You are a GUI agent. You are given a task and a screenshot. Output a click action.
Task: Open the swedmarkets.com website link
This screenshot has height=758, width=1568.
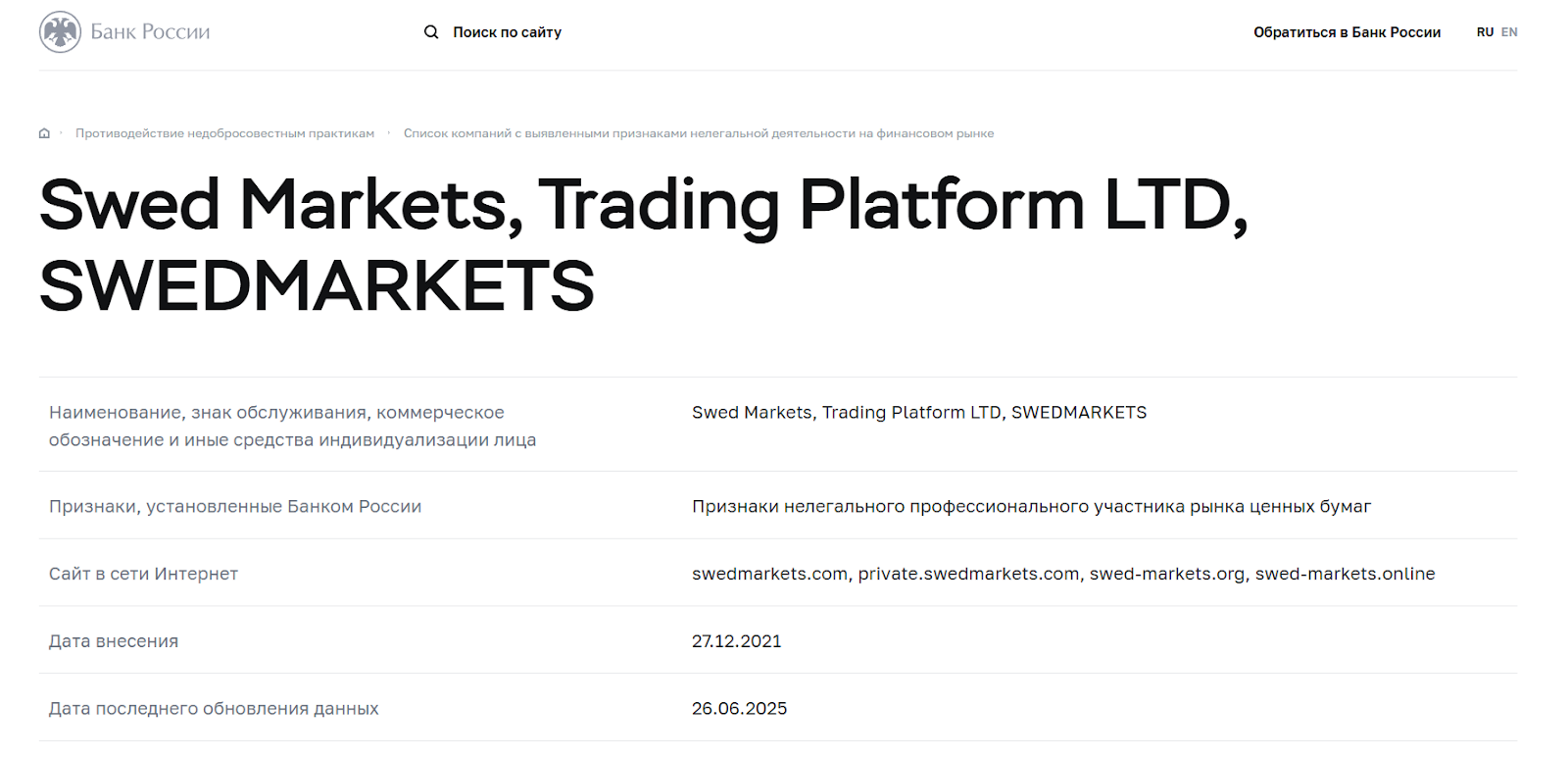(768, 574)
